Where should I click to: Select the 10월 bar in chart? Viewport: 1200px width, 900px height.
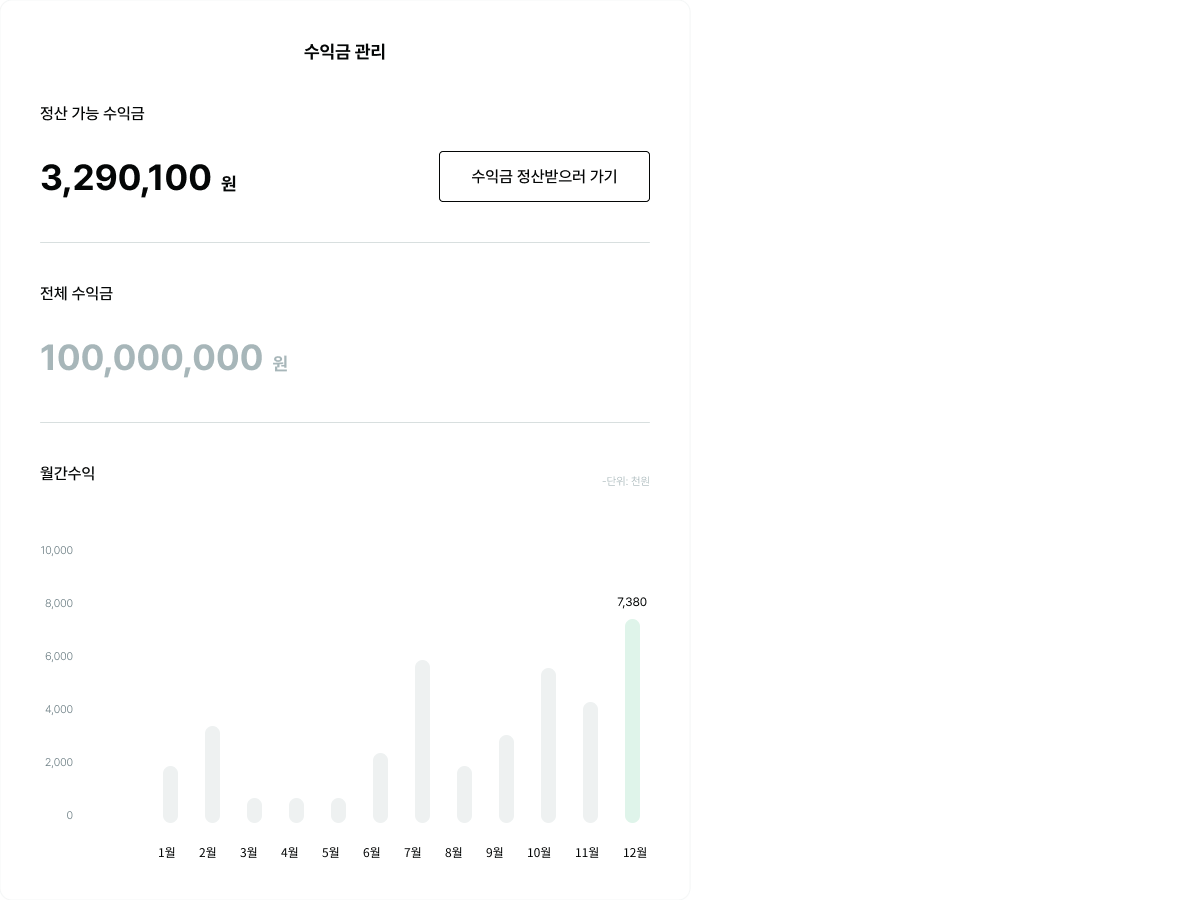coord(548,745)
